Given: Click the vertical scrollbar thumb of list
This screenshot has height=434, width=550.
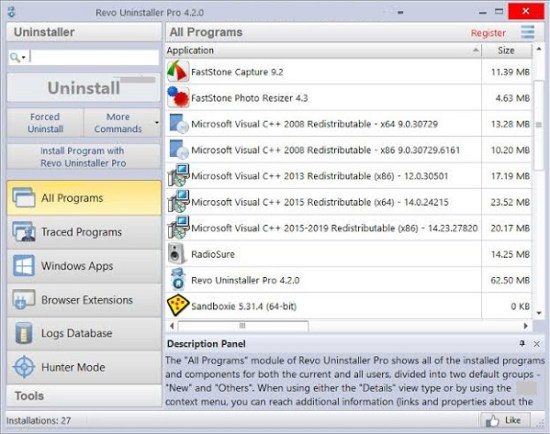Looking at the screenshot, I should [x=538, y=125].
